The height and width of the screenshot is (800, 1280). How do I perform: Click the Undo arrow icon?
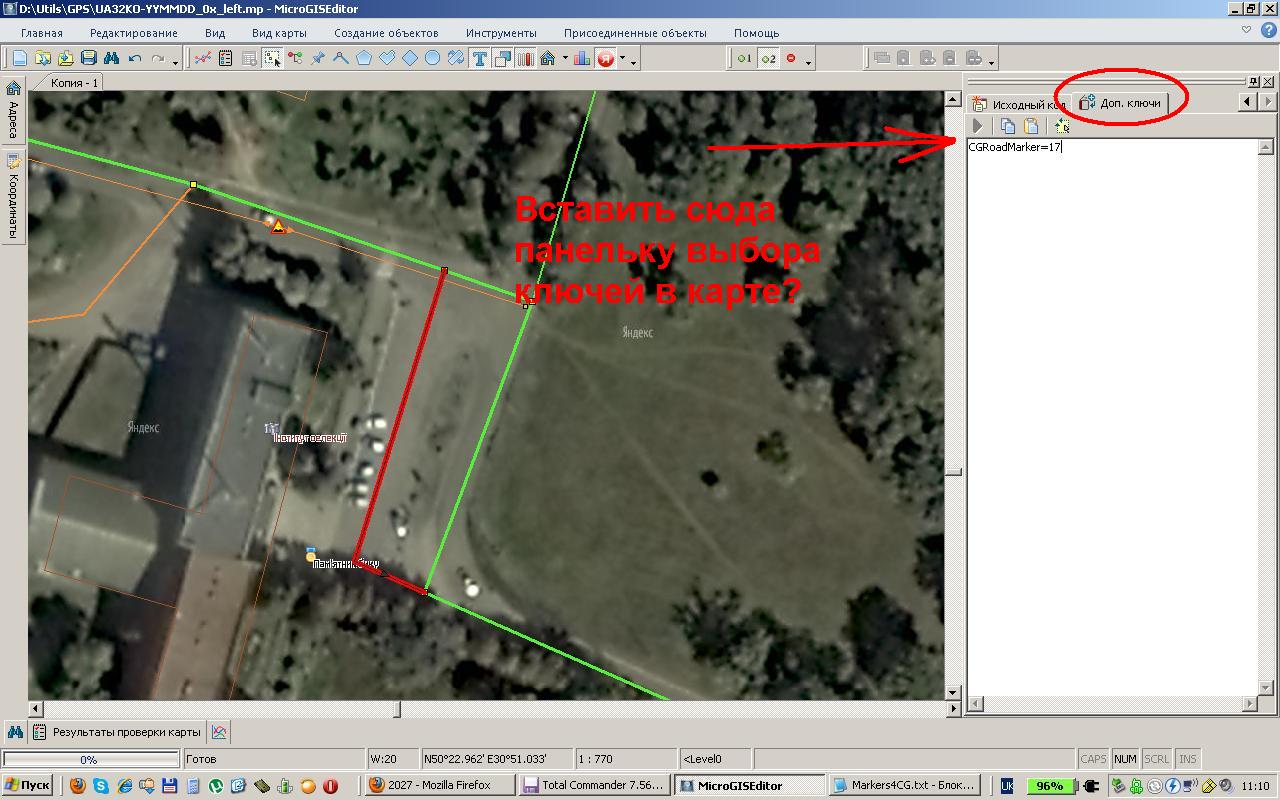point(135,59)
